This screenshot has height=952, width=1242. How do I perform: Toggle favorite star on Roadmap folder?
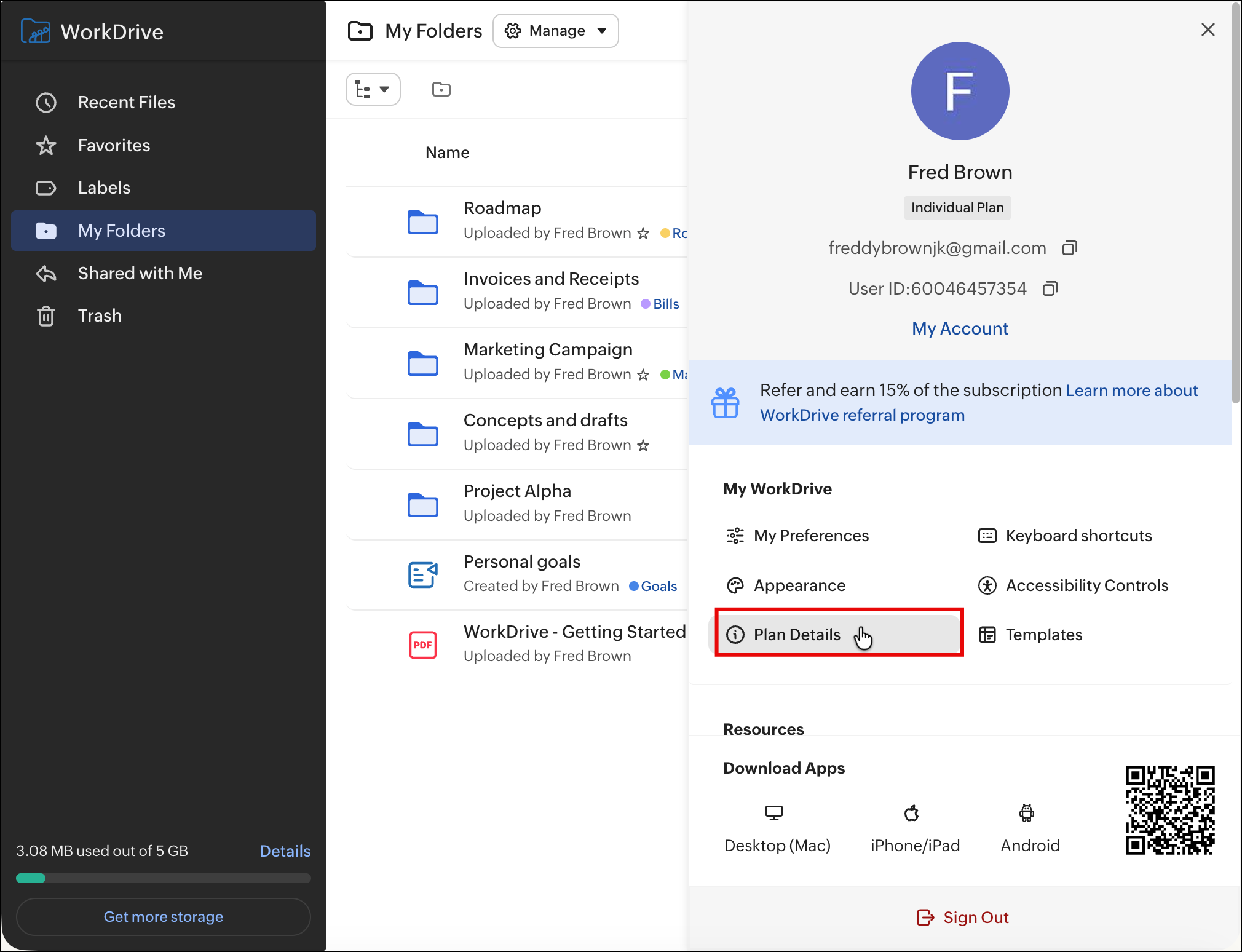pyautogui.click(x=643, y=234)
